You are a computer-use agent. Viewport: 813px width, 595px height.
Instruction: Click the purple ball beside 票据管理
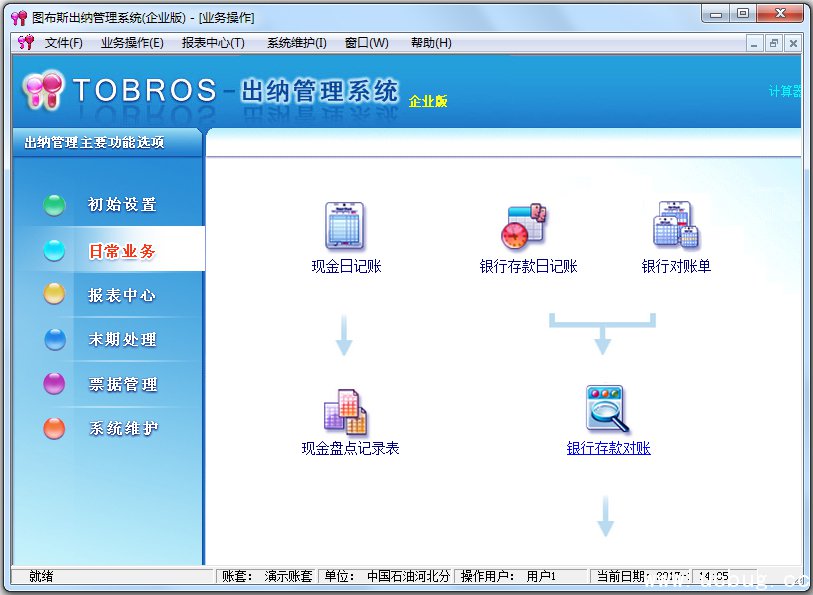(x=54, y=384)
